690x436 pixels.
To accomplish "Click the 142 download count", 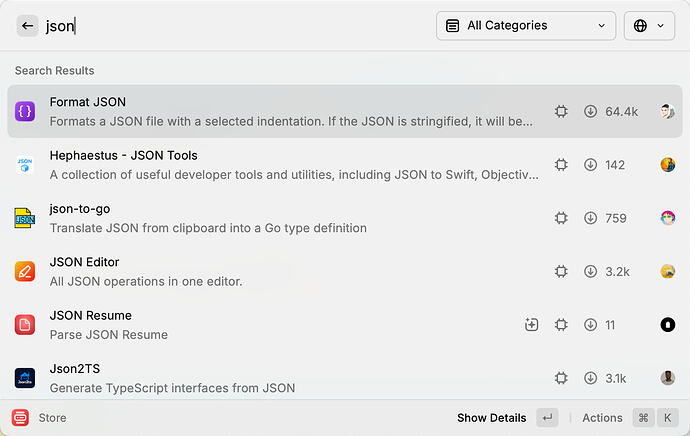I will (x=615, y=165).
